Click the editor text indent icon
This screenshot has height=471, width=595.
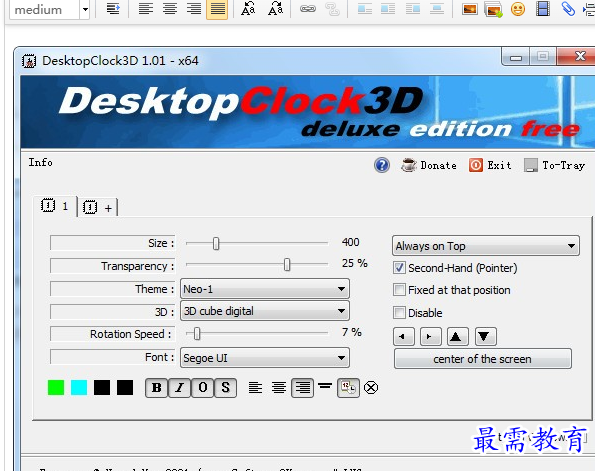[113, 8]
